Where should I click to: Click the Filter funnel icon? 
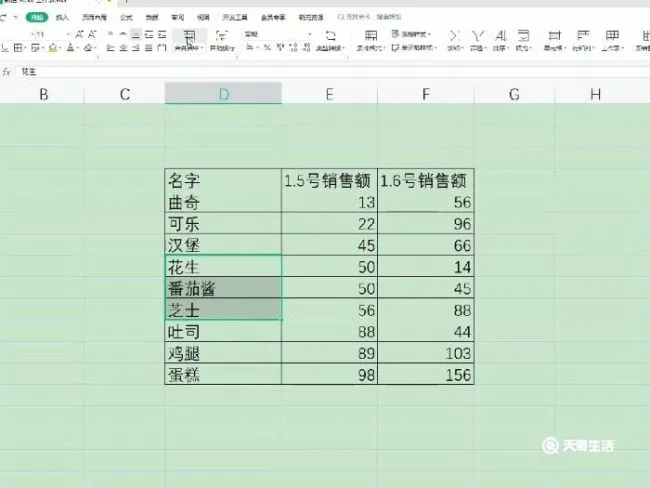tap(478, 36)
